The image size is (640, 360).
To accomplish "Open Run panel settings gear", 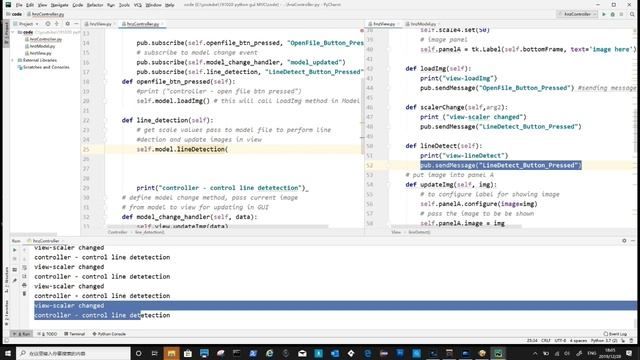I will tap(624, 241).
